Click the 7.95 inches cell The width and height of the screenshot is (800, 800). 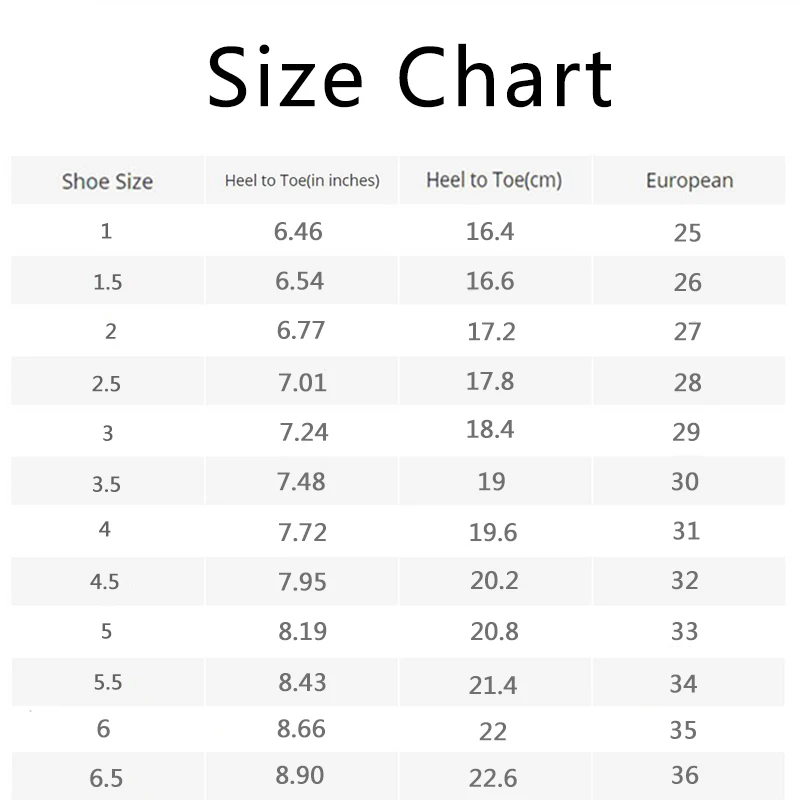(302, 582)
